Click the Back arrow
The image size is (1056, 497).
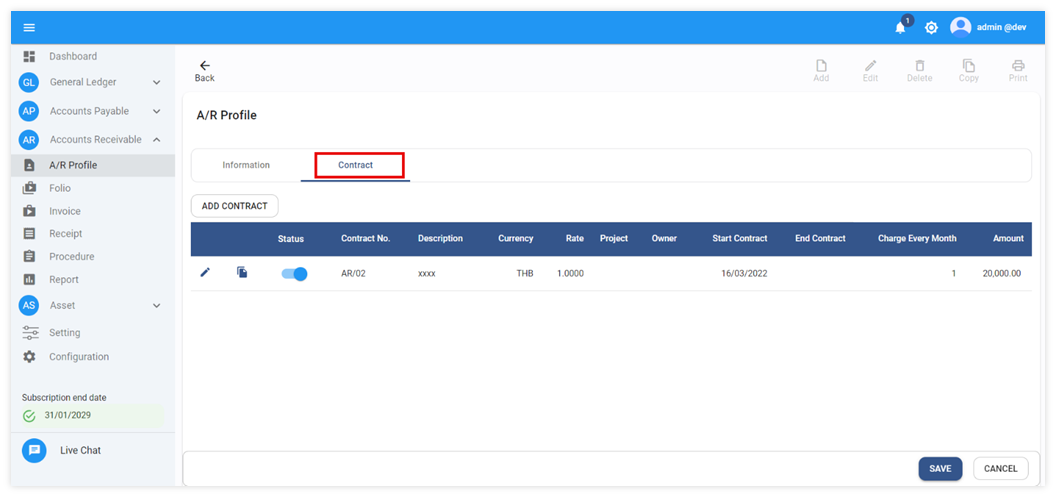[x=205, y=66]
